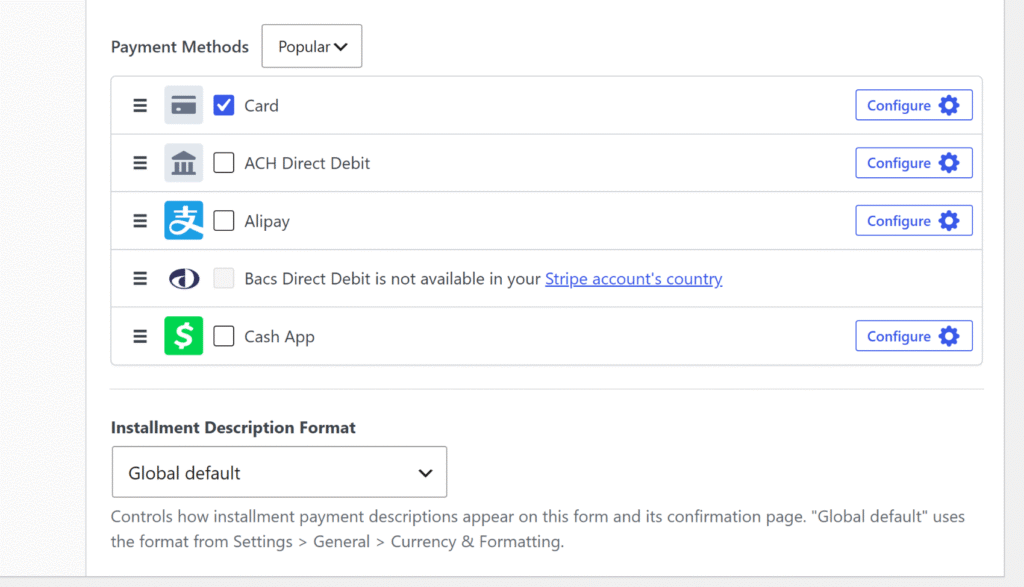
Task: Click the Bacs Direct Debit logo icon
Action: [184, 278]
